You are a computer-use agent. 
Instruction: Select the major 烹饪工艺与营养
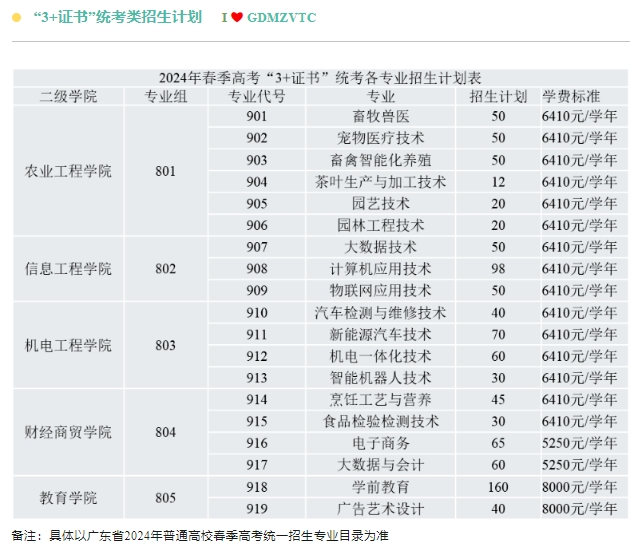(381, 399)
